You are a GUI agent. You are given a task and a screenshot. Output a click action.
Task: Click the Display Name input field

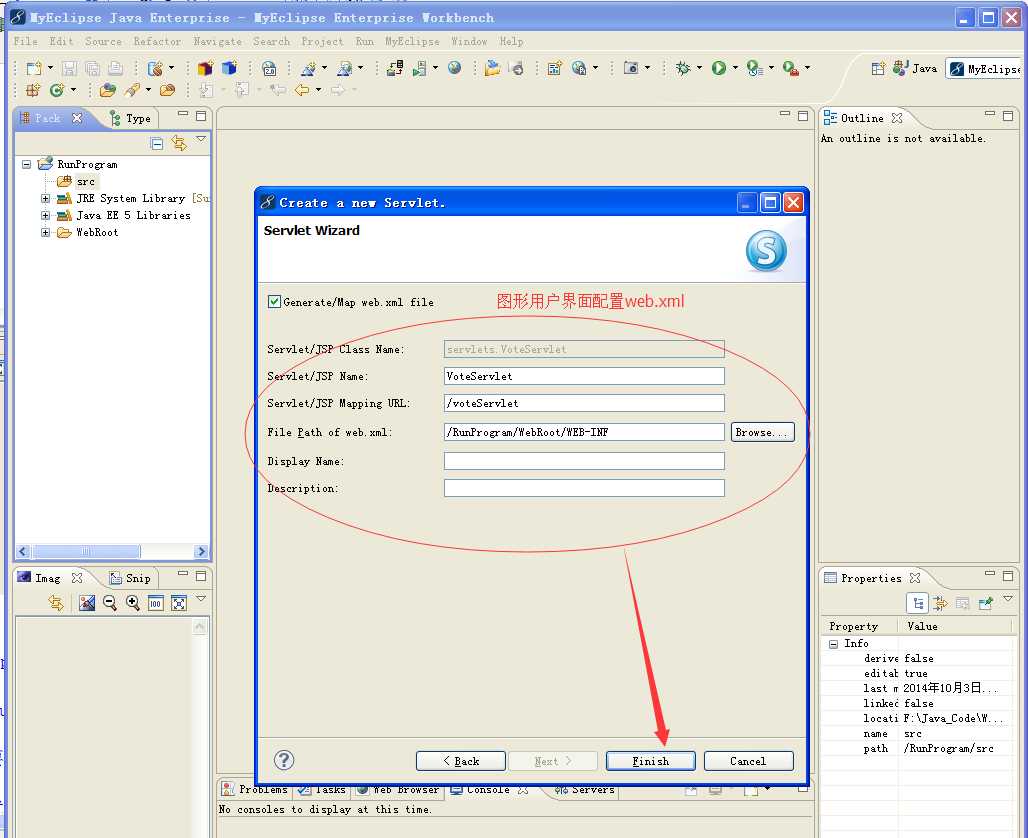(584, 461)
